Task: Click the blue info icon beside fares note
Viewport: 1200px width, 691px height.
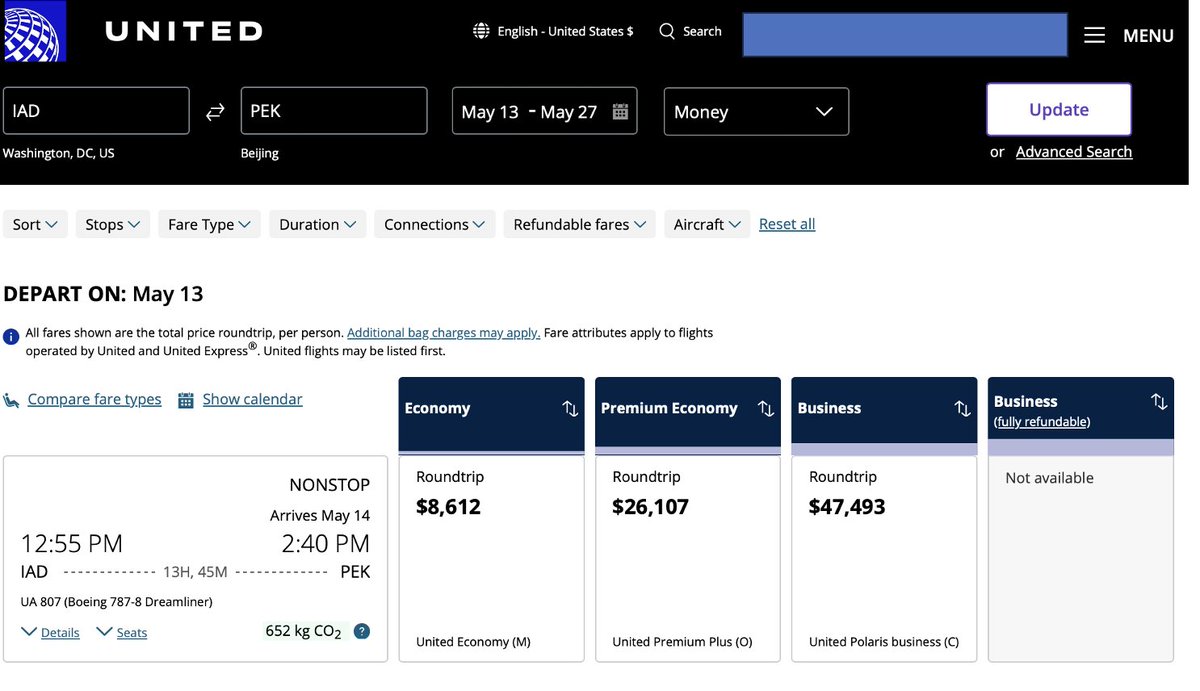Action: pos(11,337)
